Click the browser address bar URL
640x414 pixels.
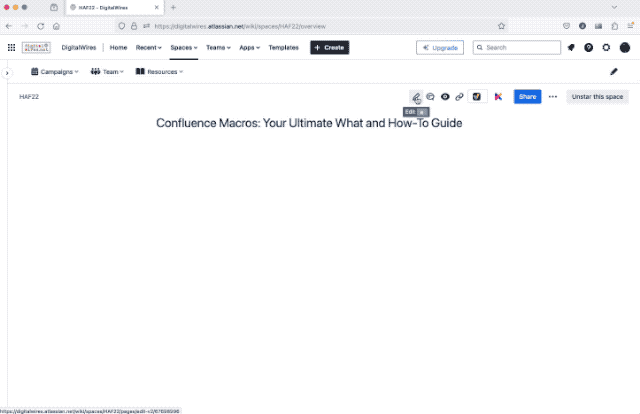click(240, 26)
